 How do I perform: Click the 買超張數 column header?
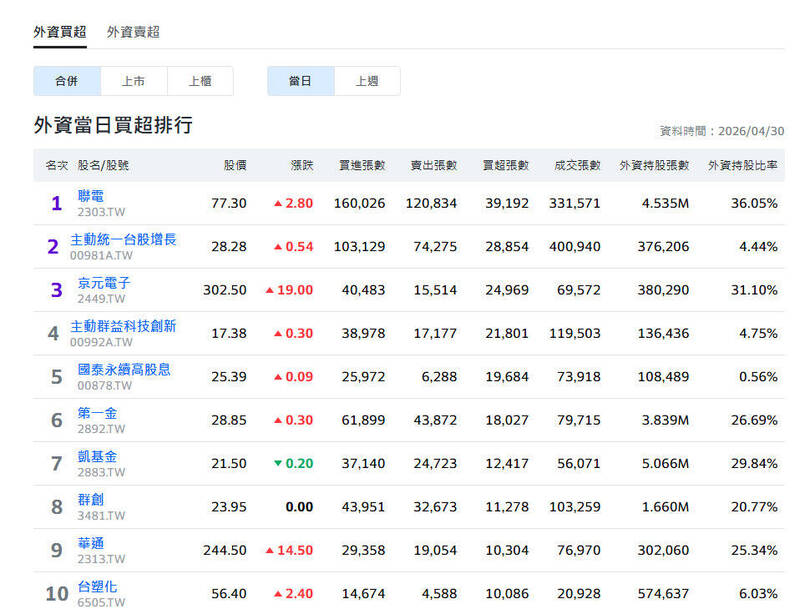[x=506, y=165]
